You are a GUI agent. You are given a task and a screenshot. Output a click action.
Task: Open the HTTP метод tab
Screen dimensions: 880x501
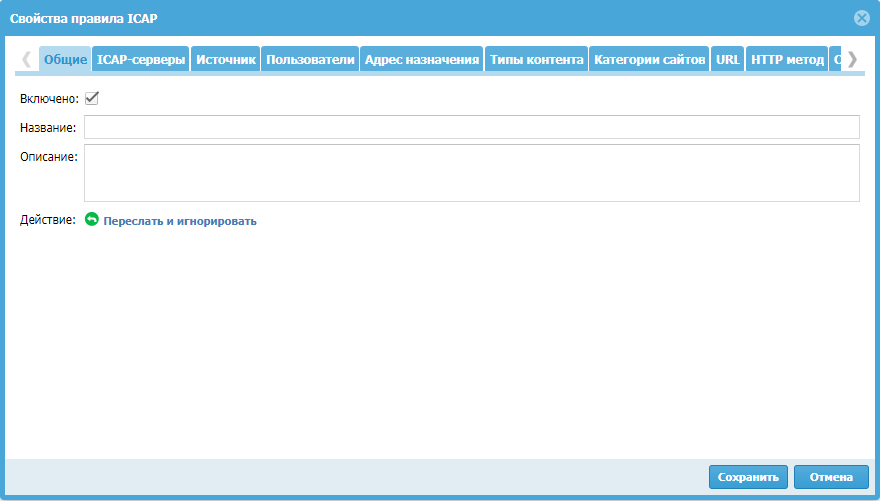coord(787,59)
